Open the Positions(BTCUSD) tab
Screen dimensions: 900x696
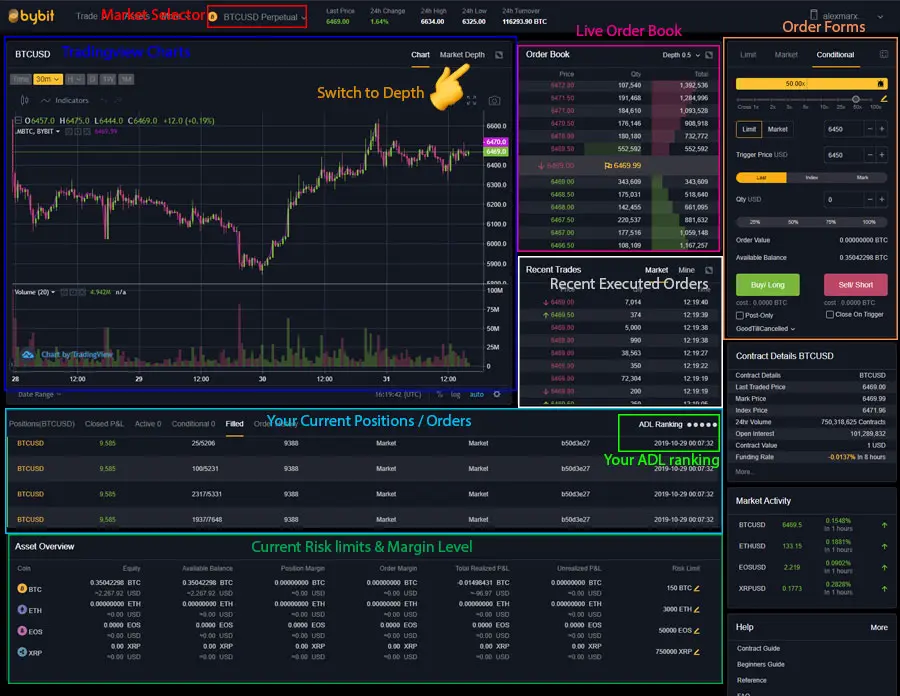click(42, 424)
